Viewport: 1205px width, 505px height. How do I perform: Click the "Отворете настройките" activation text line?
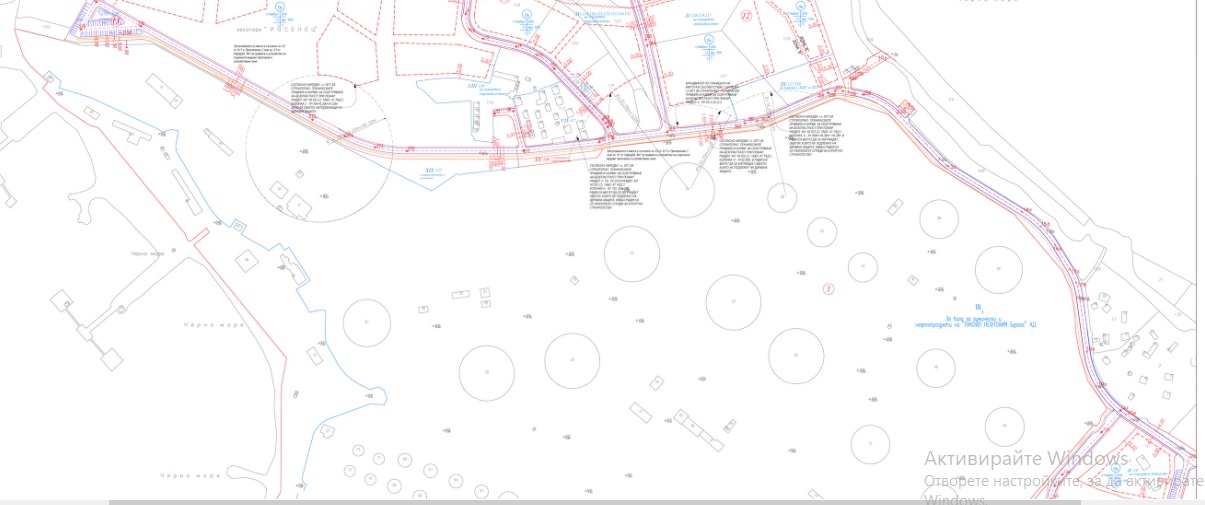click(x=1000, y=481)
